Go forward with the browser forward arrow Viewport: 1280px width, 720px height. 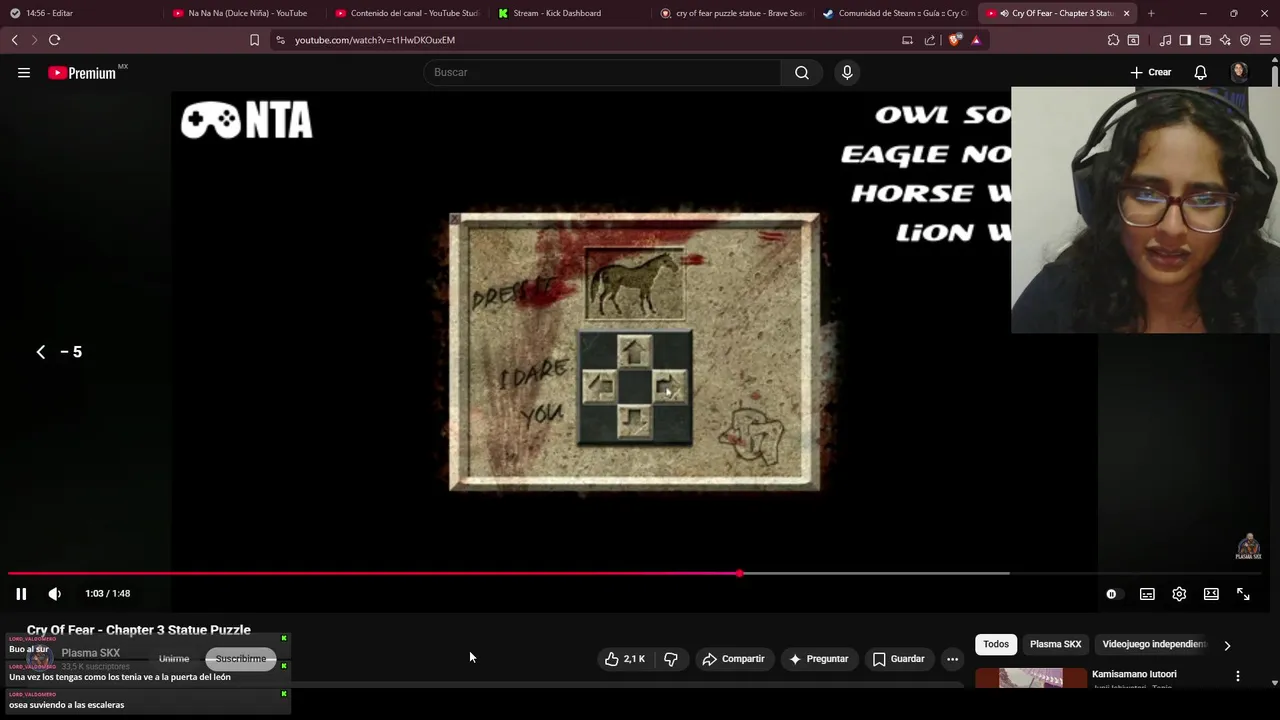point(34,40)
